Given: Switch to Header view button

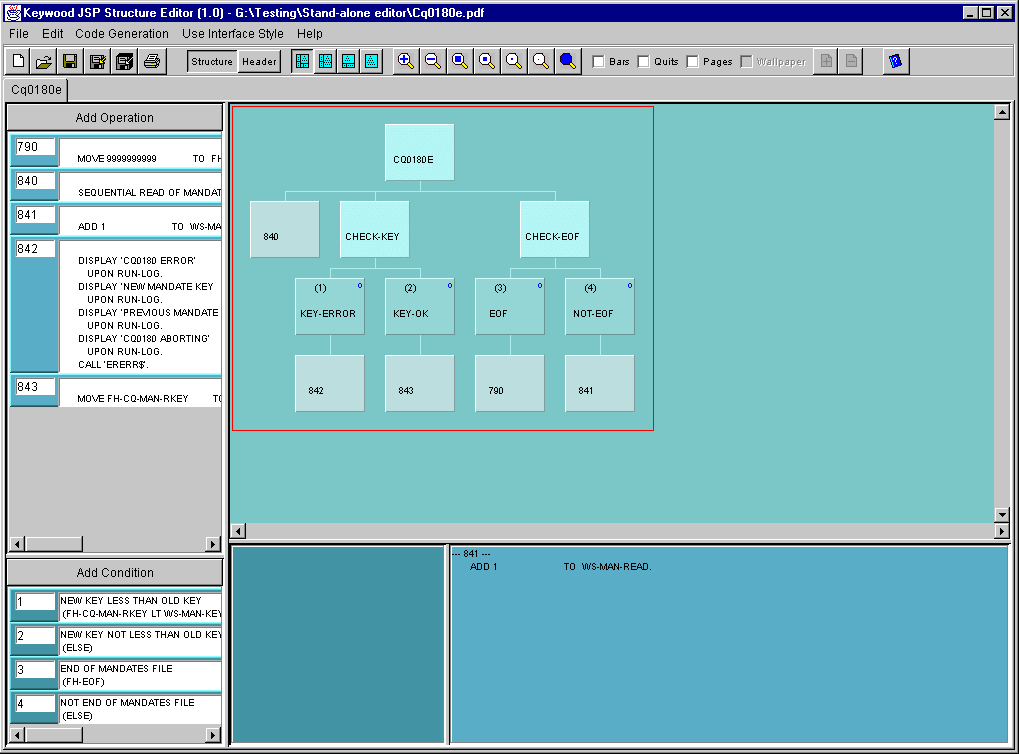Looking at the screenshot, I should pos(259,62).
